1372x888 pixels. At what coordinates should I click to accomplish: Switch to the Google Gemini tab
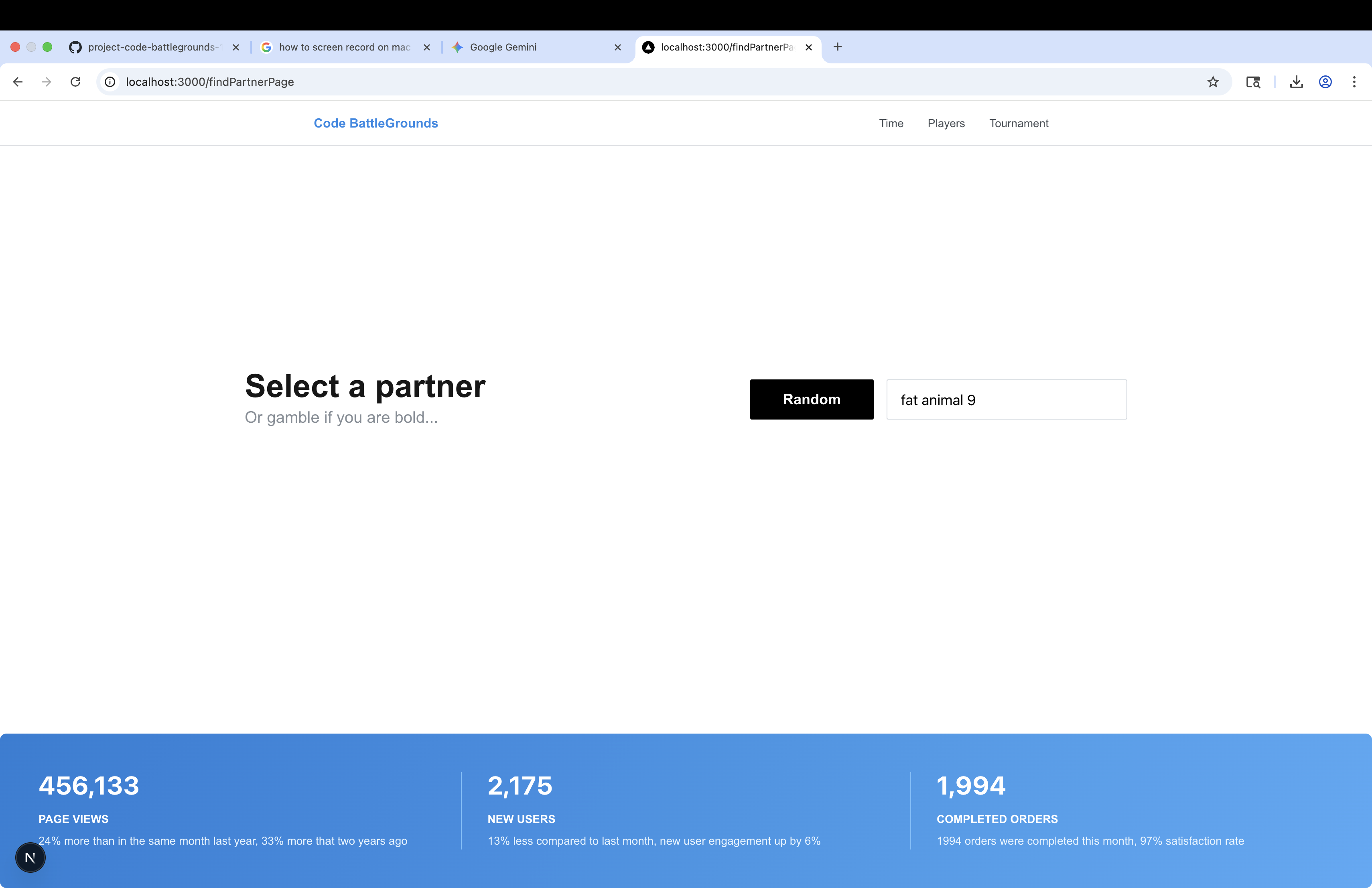click(x=503, y=47)
